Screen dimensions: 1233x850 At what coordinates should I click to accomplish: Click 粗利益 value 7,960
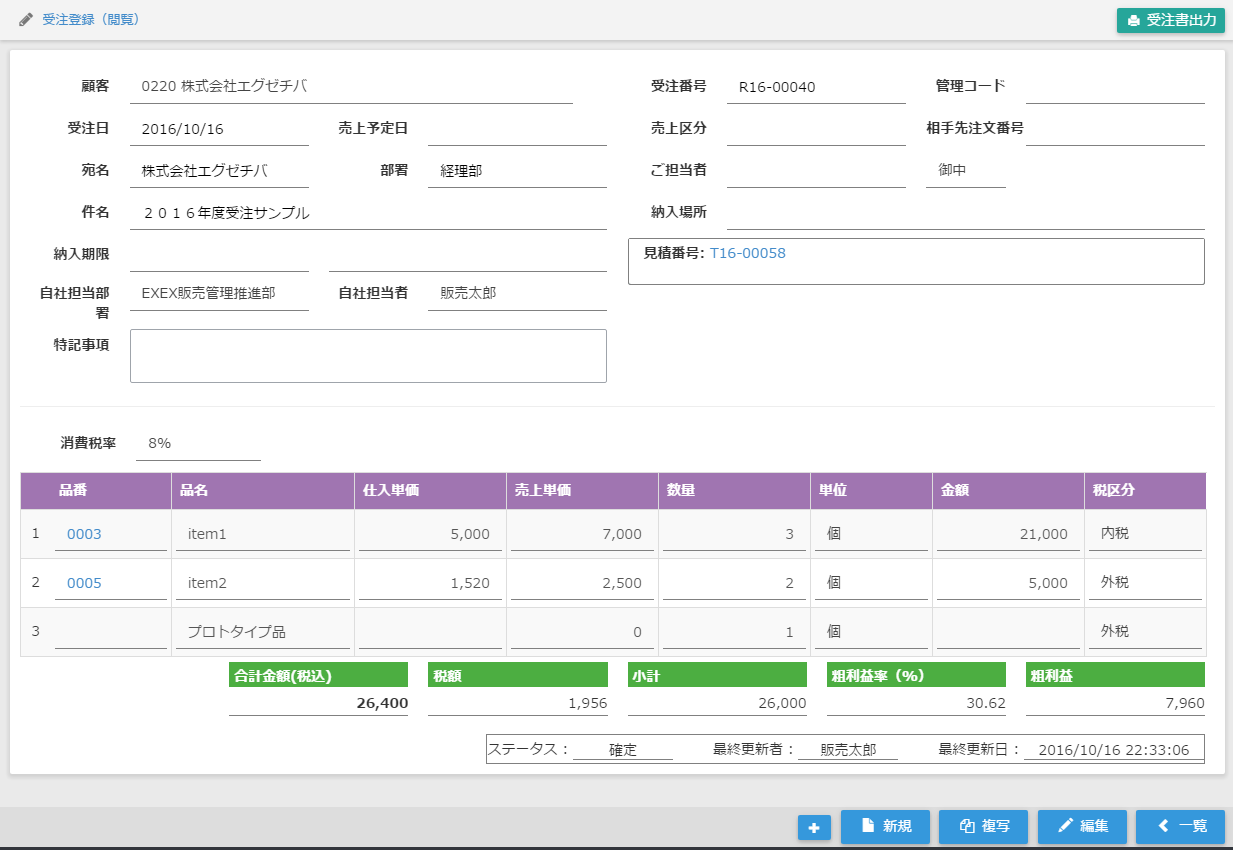1115,703
